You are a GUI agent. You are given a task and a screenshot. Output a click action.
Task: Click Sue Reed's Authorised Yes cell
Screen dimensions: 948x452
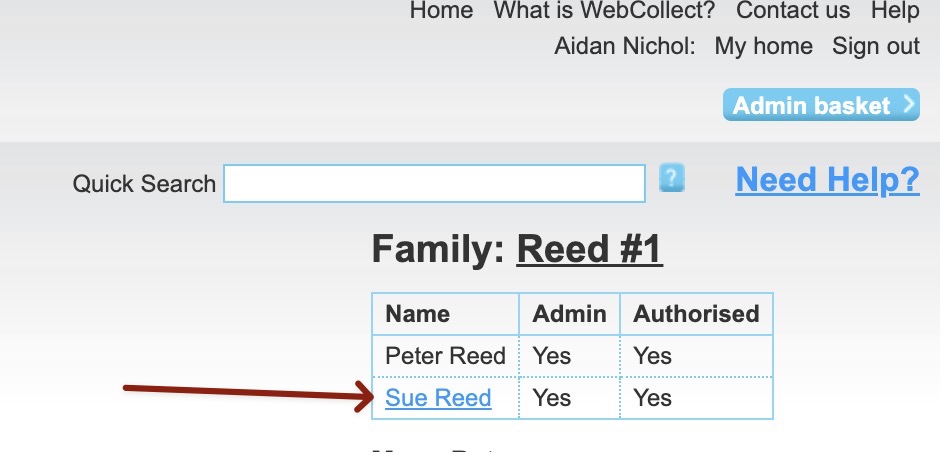click(x=653, y=398)
